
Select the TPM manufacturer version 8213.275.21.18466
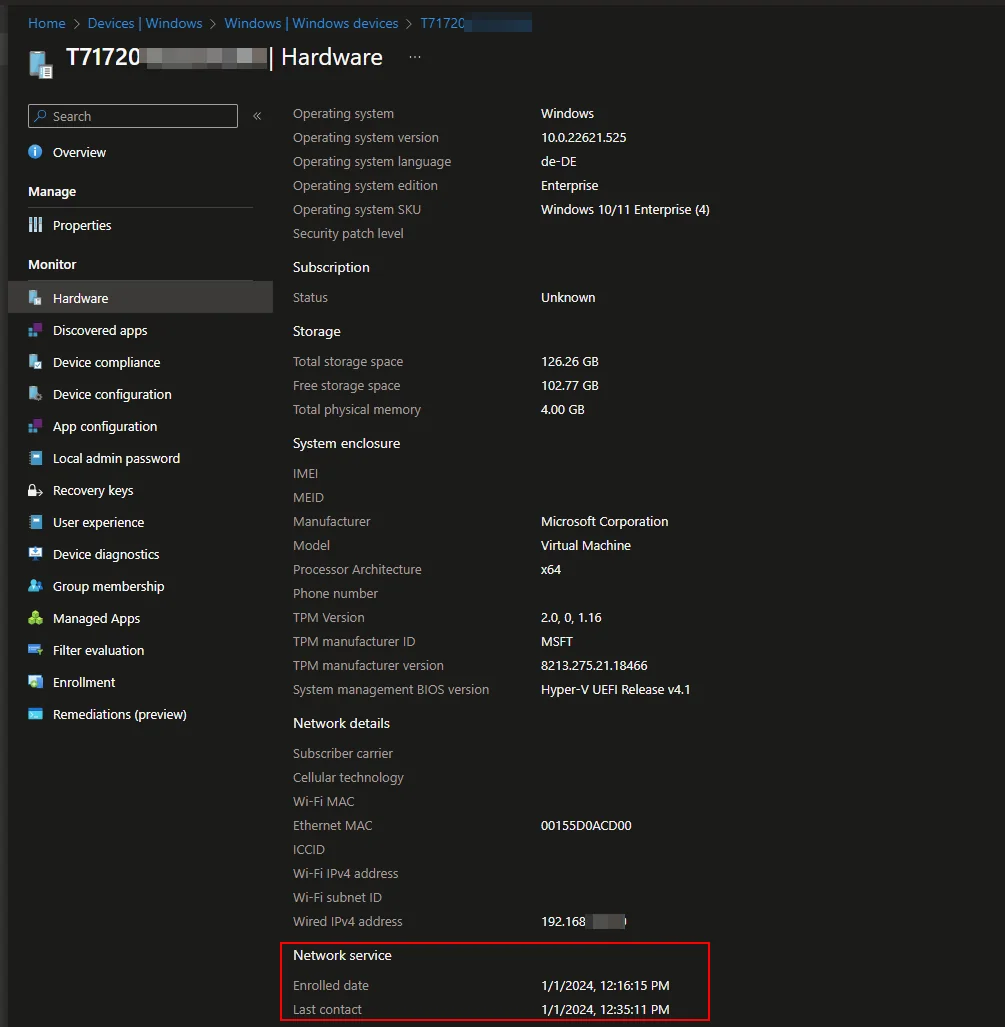(594, 665)
